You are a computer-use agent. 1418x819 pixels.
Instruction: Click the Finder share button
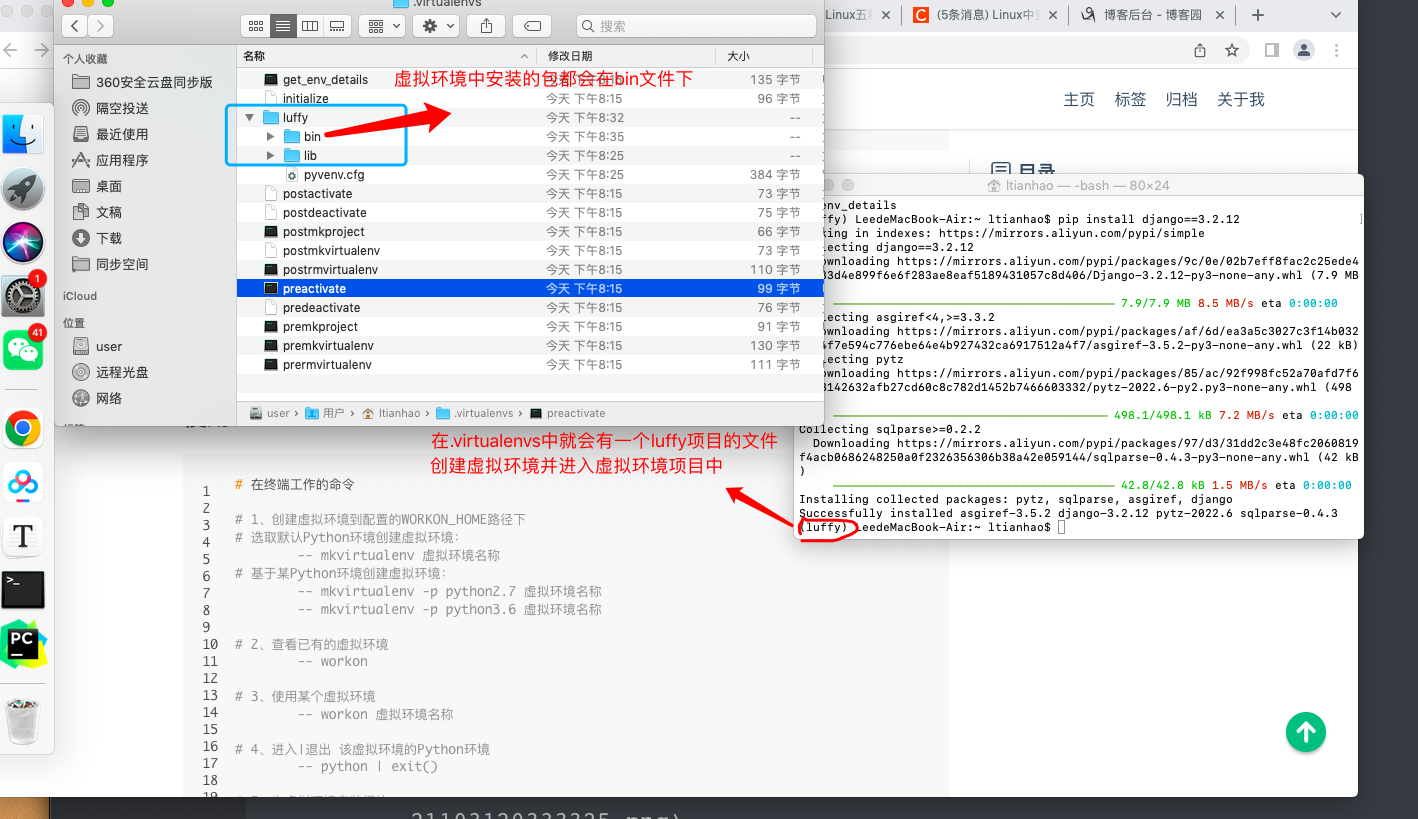tap(487, 26)
